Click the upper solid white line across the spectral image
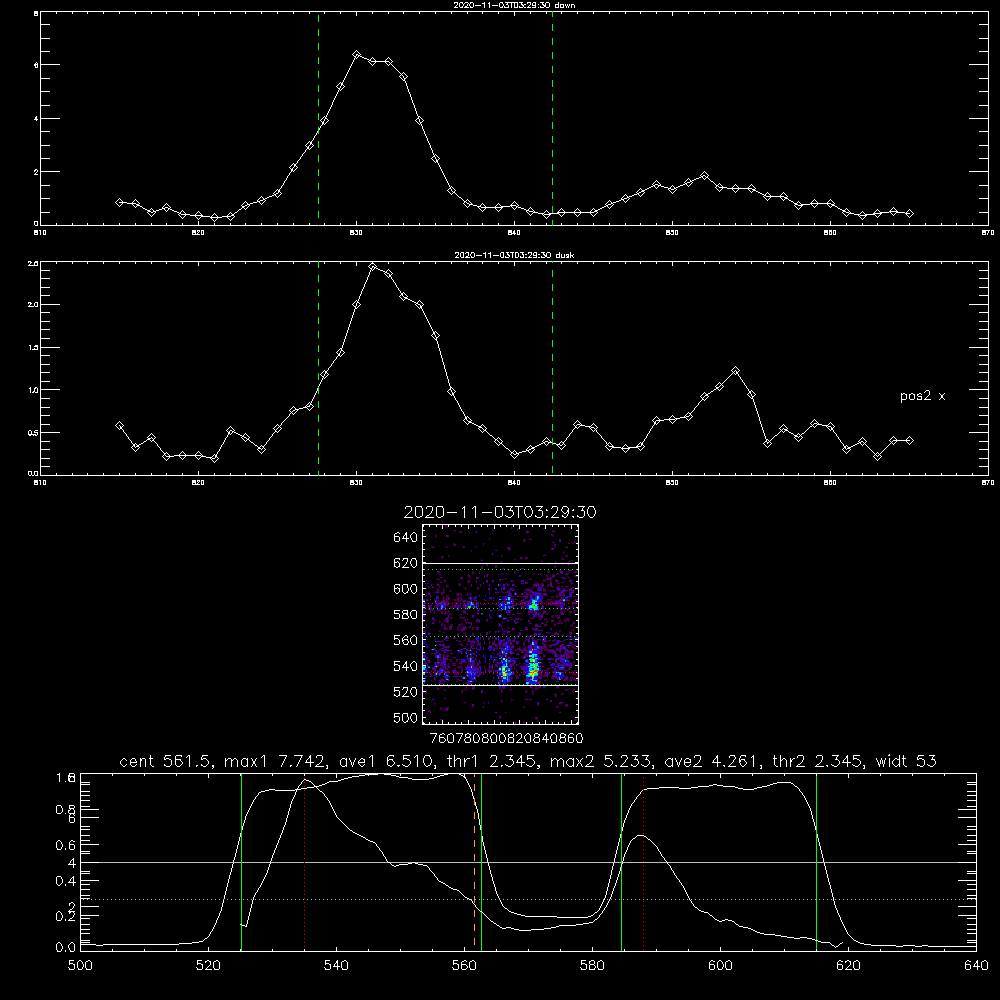Screen dimensions: 1000x1000 click(x=501, y=563)
